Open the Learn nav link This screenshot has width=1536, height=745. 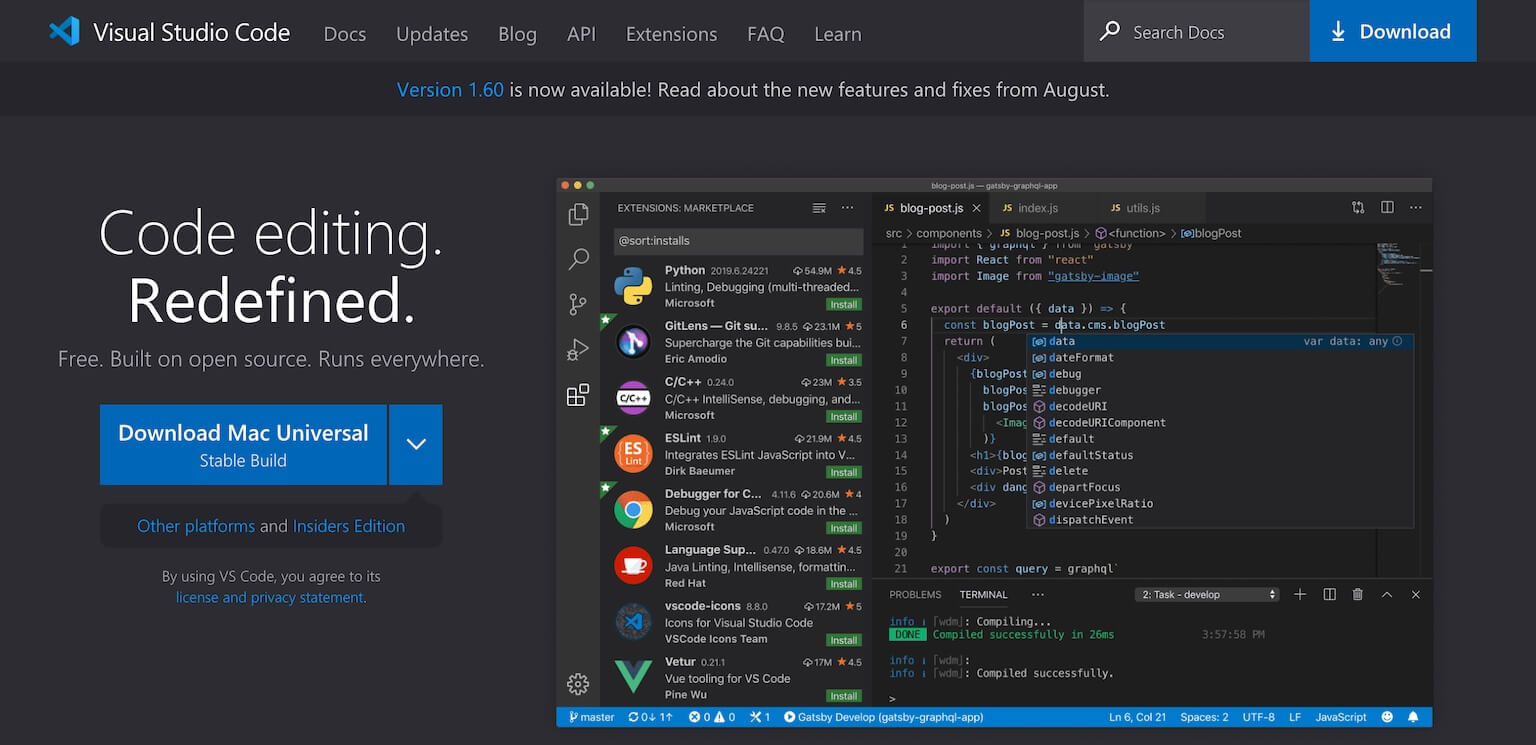[x=838, y=34]
